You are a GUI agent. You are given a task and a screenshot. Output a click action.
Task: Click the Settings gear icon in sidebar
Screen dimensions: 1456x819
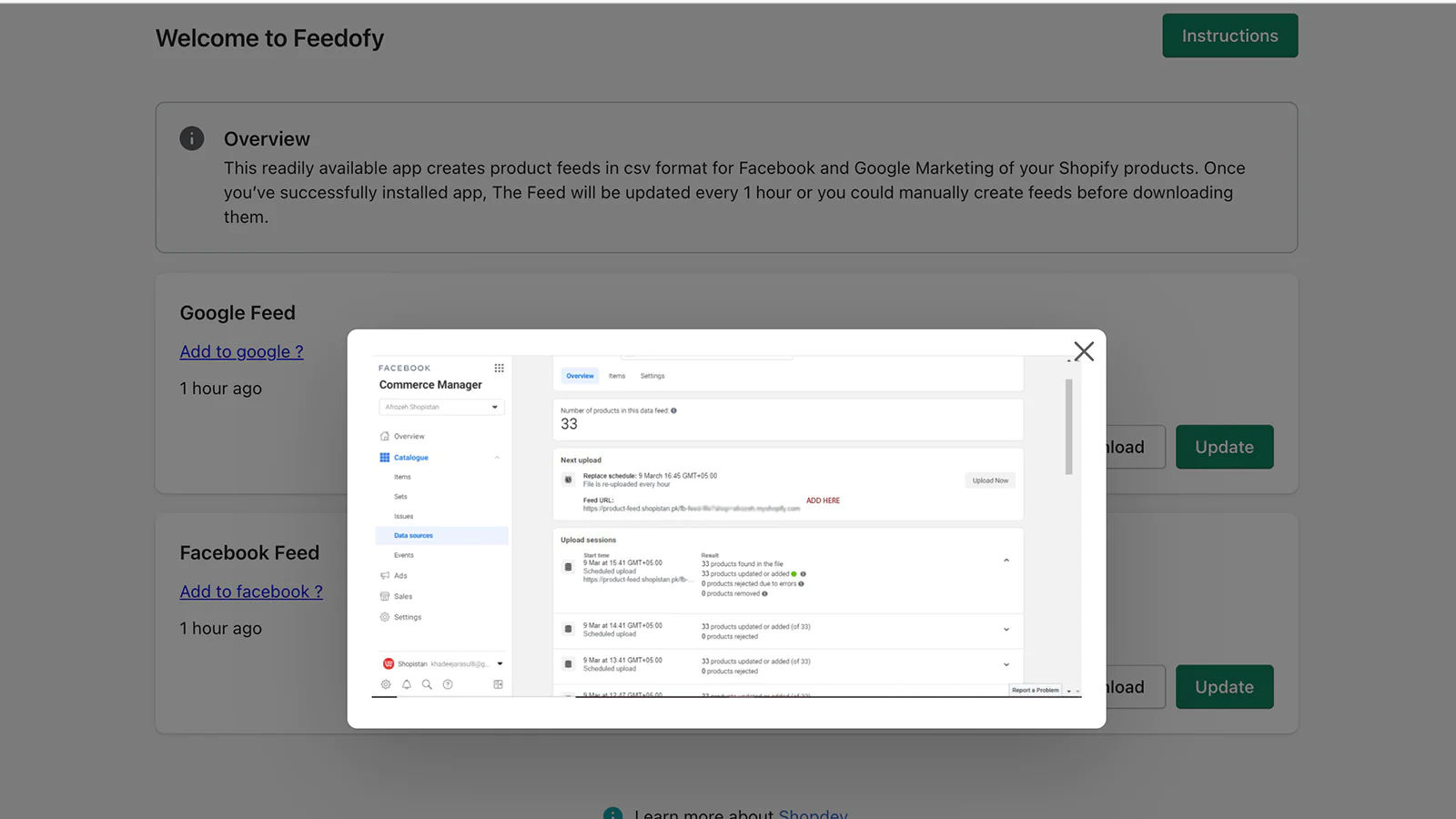(x=385, y=617)
